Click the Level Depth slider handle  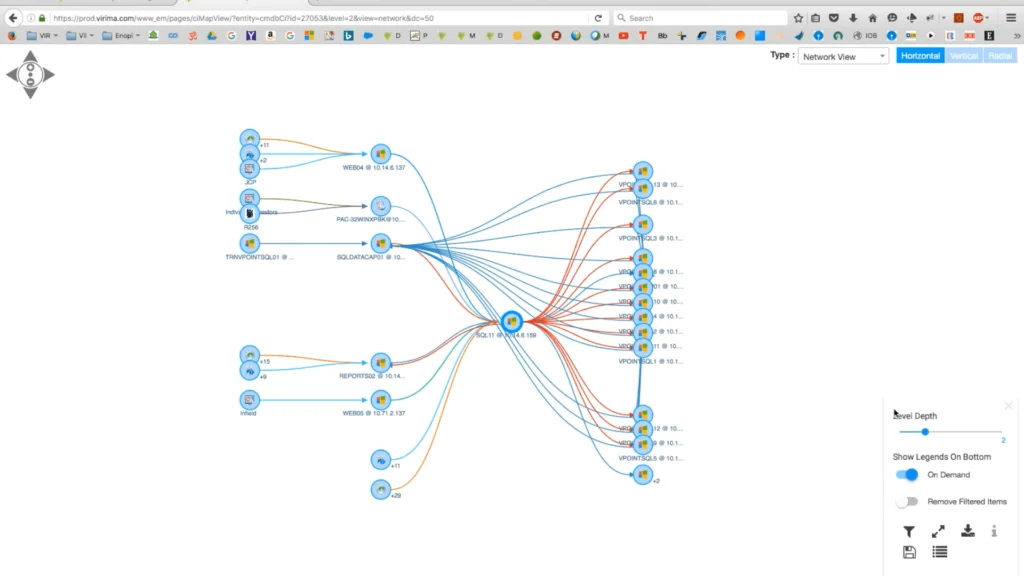pos(924,432)
